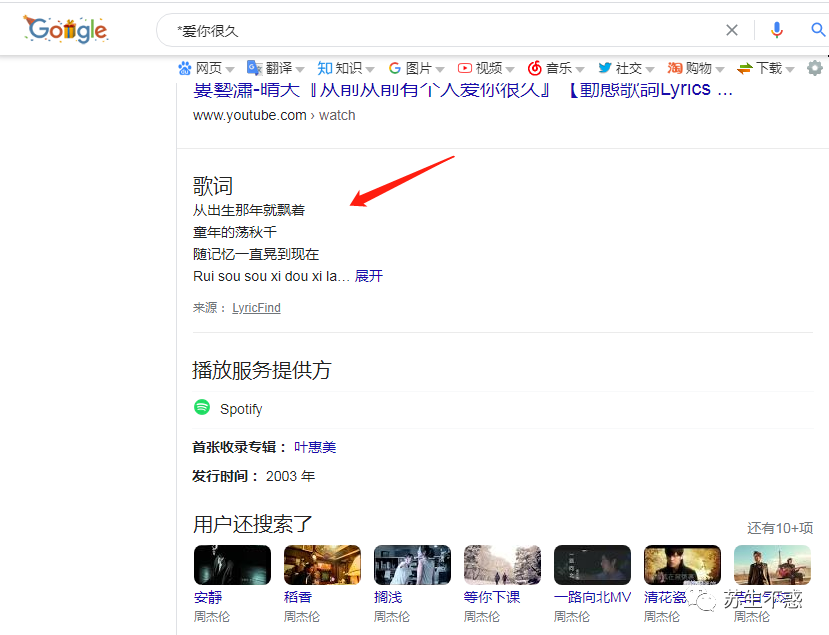The width and height of the screenshot is (829, 635).
Task: Open the 搁浅 song thumbnail
Action: 412,565
